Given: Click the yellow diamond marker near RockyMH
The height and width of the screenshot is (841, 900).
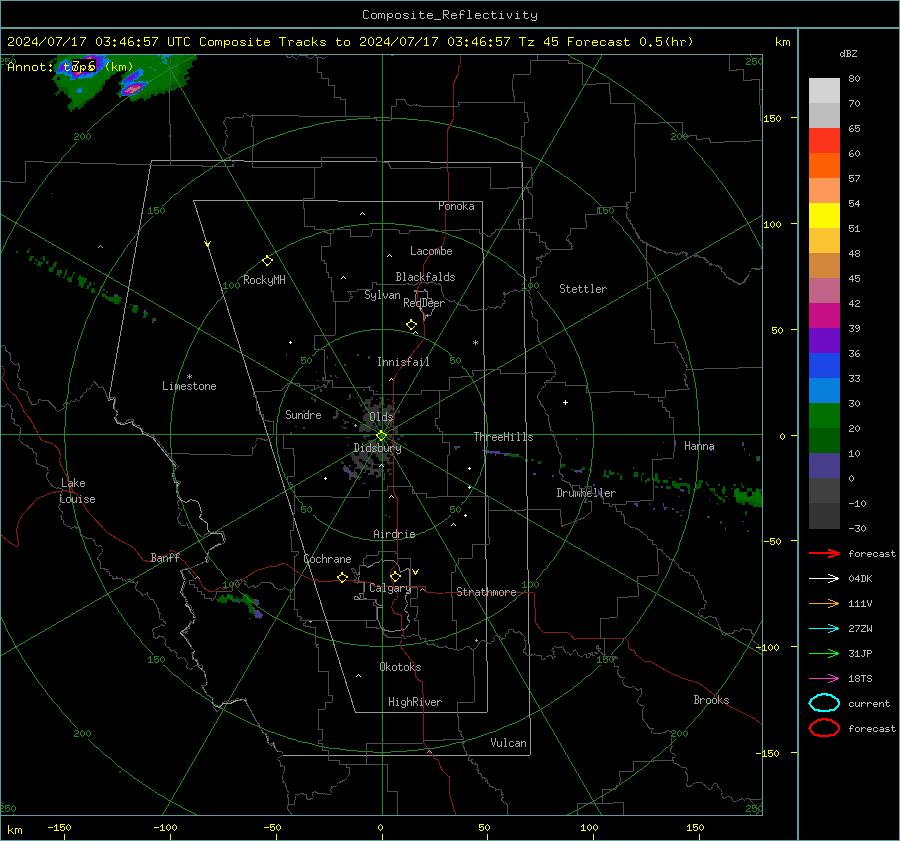Looking at the screenshot, I should pos(267,261).
